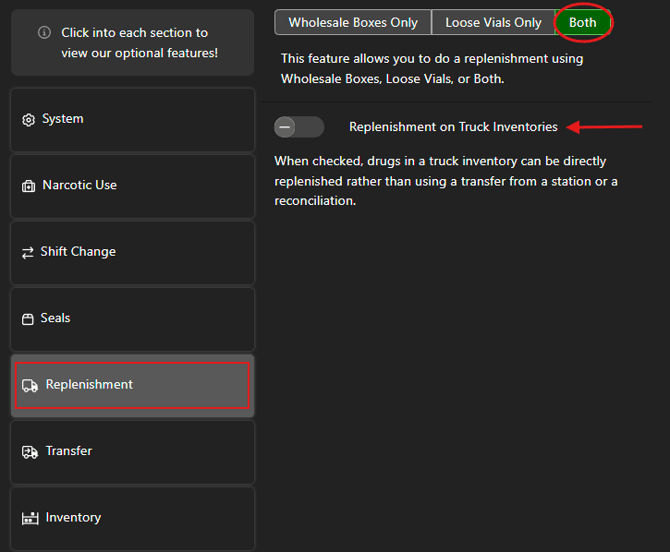Click the Transfer ambulance icon
670x552 pixels.
(x=30, y=452)
